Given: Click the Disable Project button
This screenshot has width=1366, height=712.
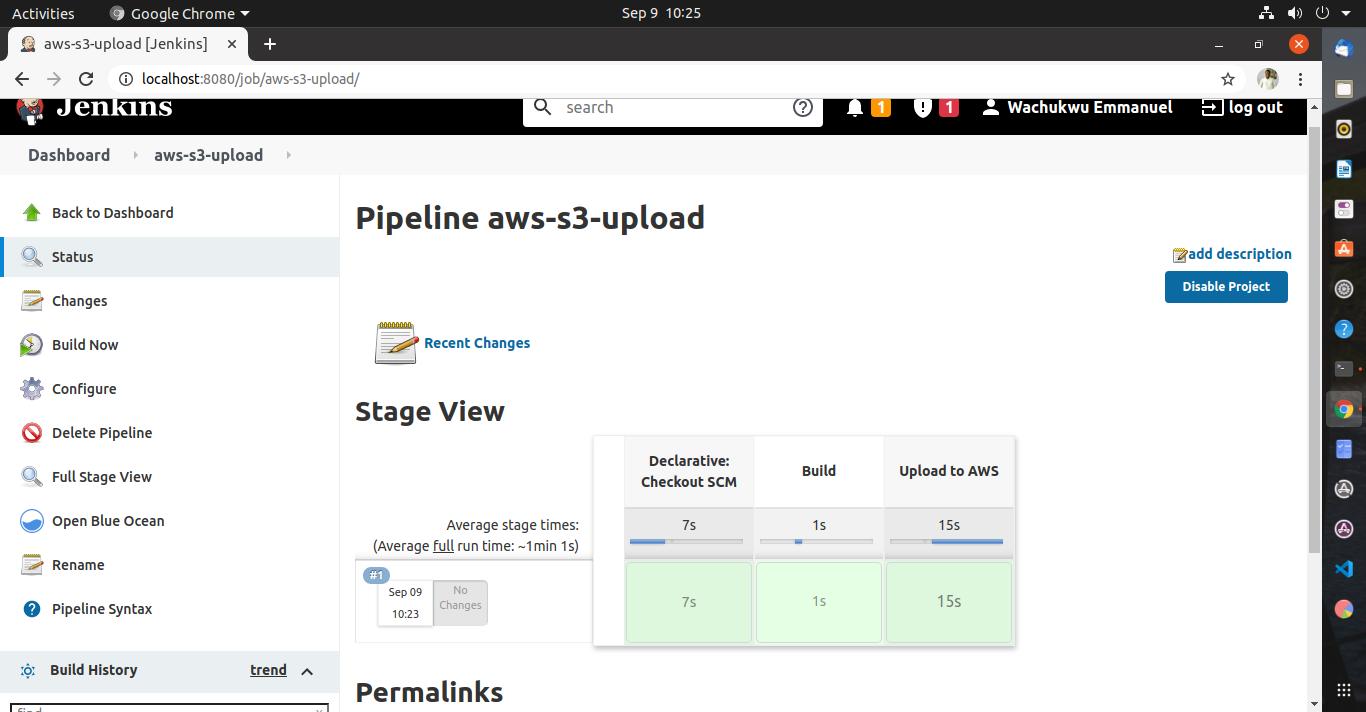Looking at the screenshot, I should 1225,286.
